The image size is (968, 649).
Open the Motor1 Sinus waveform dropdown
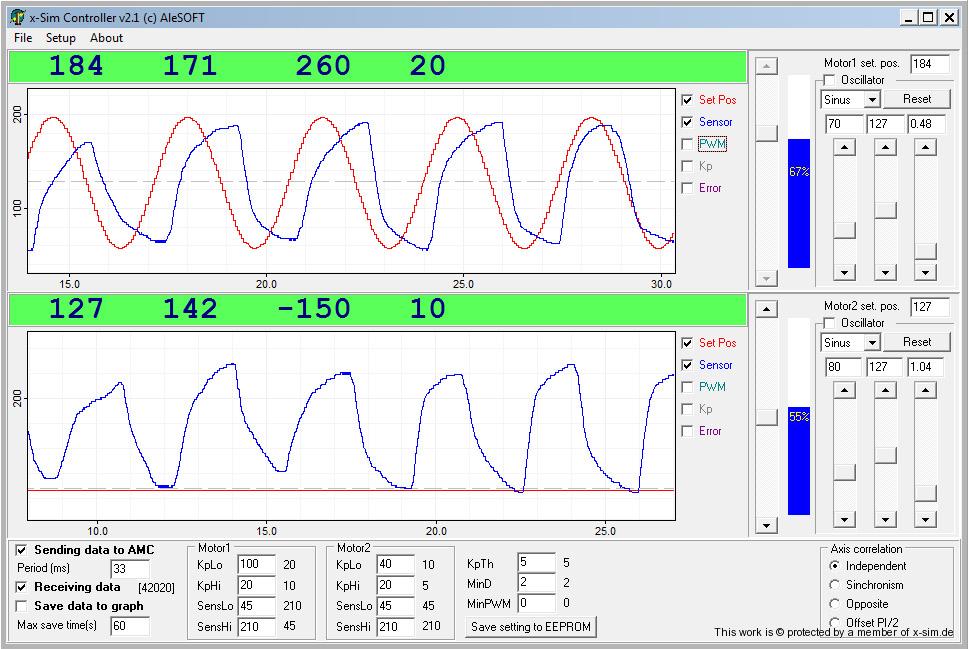(872, 100)
